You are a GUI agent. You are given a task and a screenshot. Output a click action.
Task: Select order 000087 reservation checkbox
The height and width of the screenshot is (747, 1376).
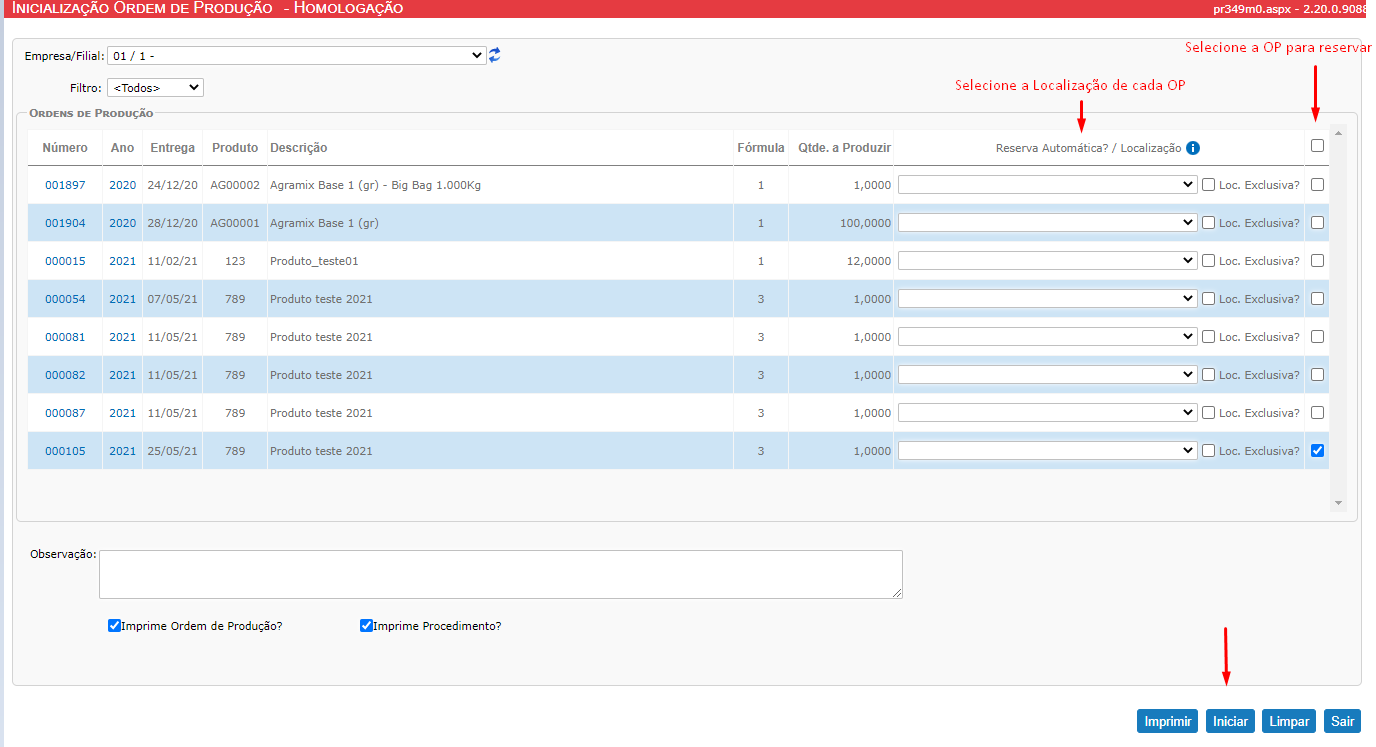pyautogui.click(x=1317, y=412)
